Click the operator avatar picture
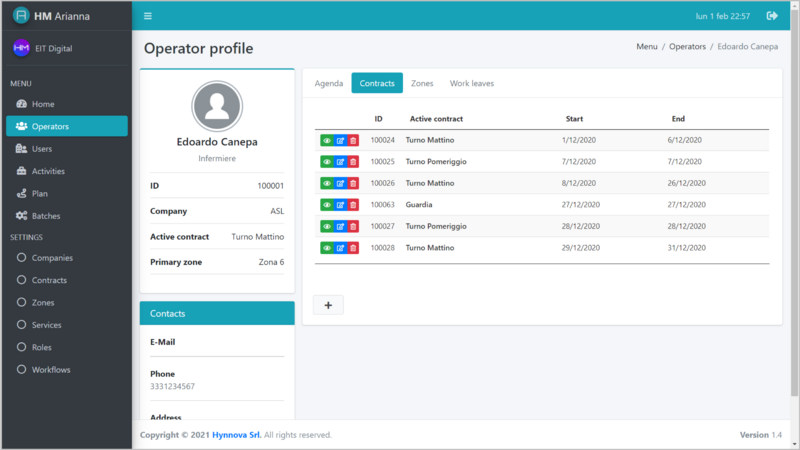This screenshot has height=450, width=800. pyautogui.click(x=217, y=107)
